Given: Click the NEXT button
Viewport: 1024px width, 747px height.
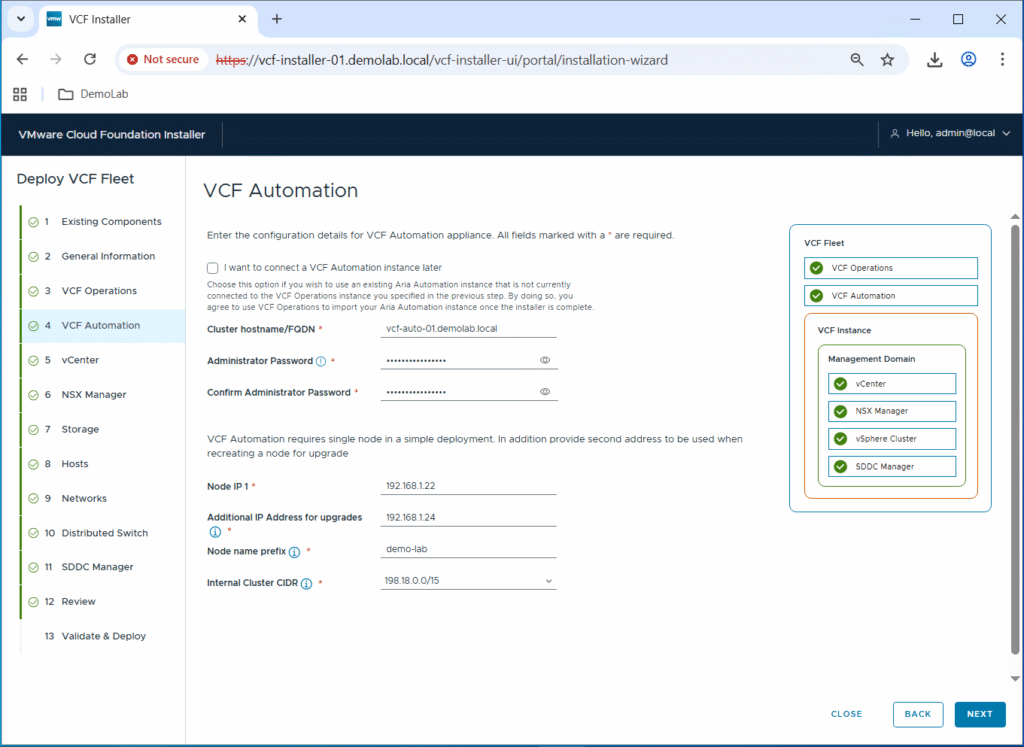Looking at the screenshot, I should 979,714.
